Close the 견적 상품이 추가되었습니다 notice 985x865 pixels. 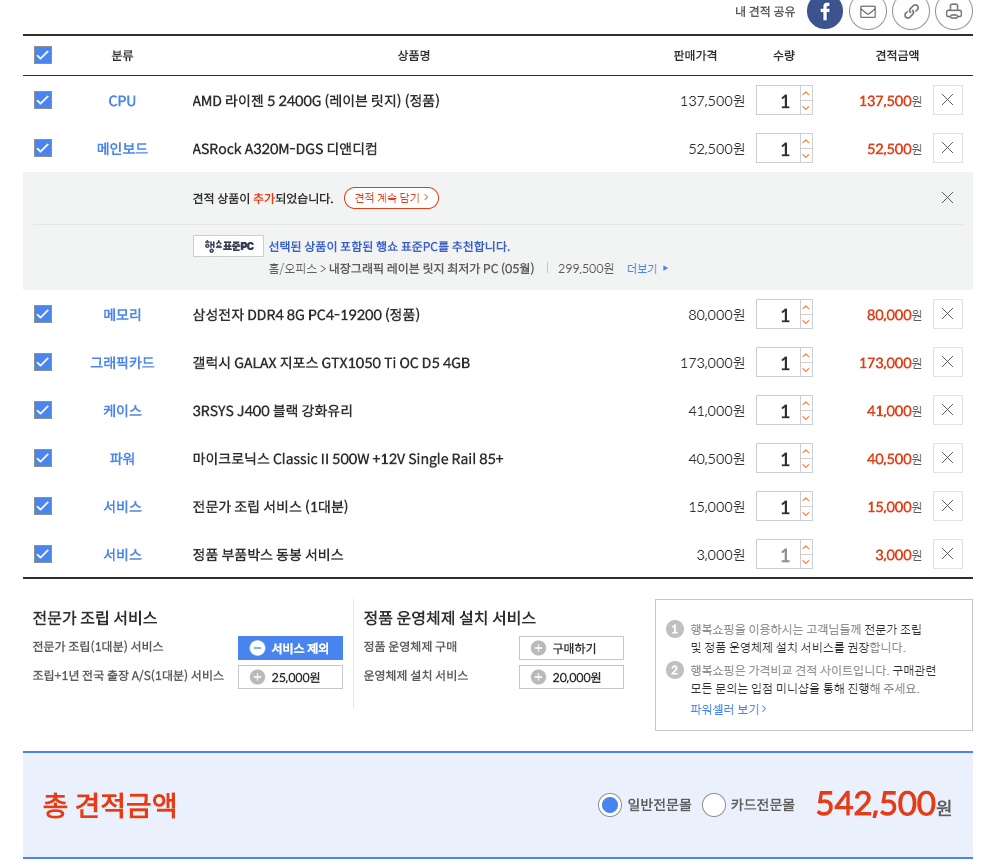[x=947, y=198]
